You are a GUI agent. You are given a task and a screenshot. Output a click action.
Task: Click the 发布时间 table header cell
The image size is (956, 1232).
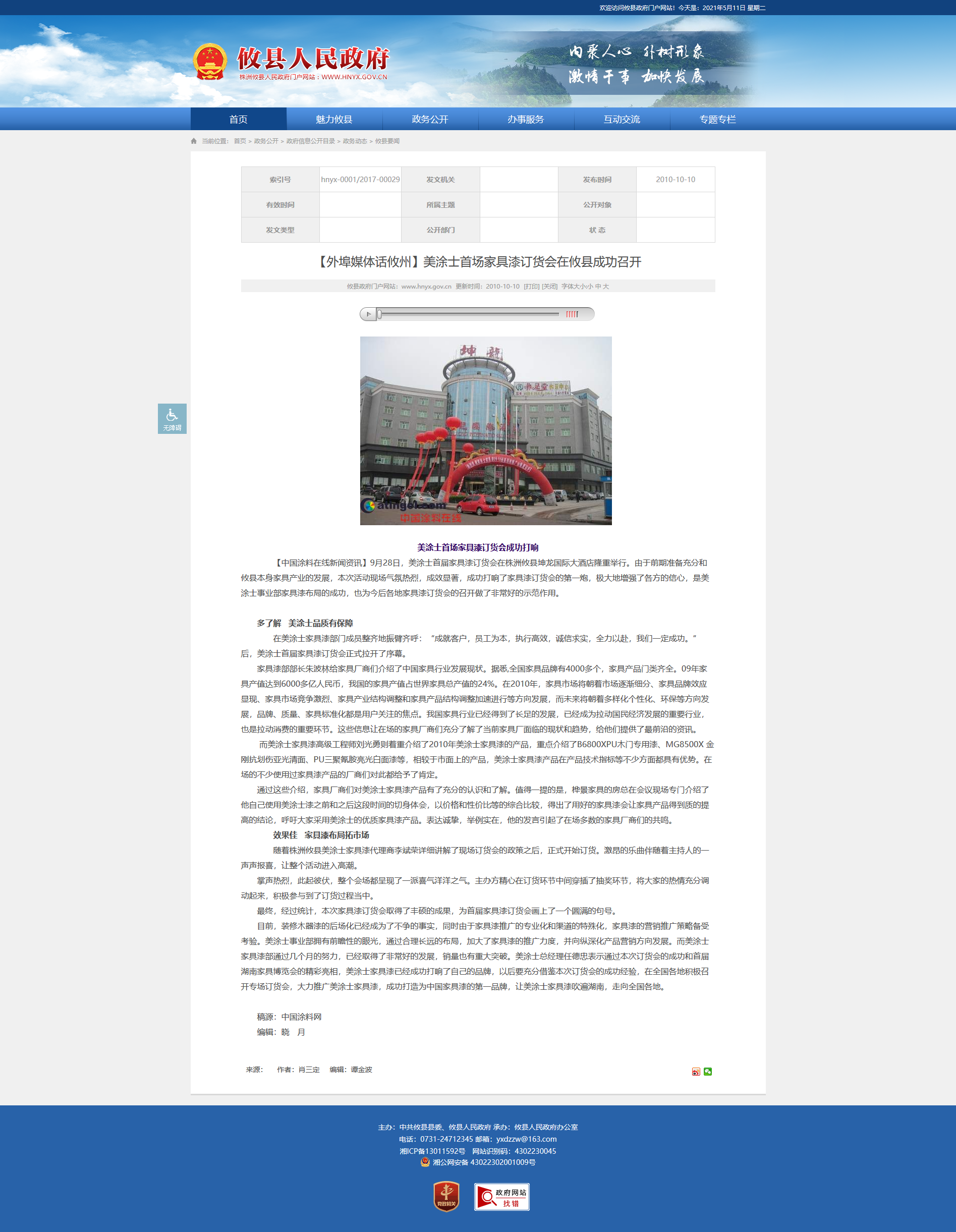597,180
